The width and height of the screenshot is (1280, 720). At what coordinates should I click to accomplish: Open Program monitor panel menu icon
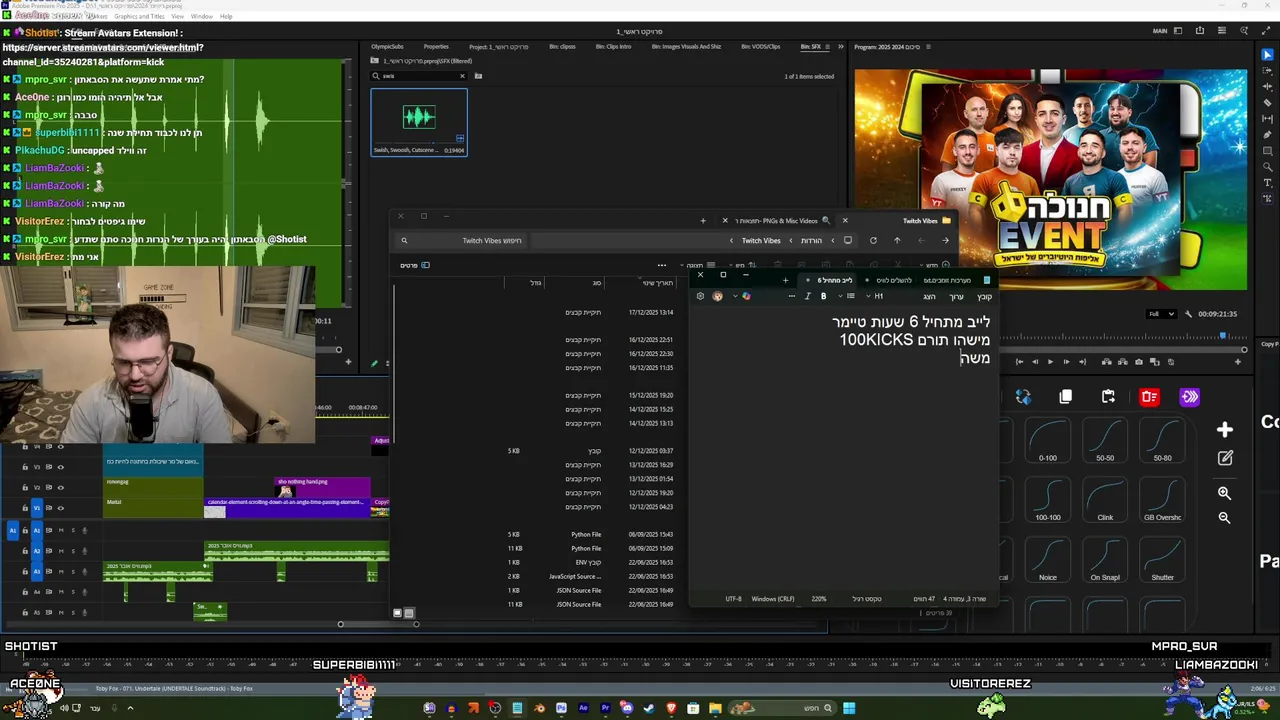[928, 47]
